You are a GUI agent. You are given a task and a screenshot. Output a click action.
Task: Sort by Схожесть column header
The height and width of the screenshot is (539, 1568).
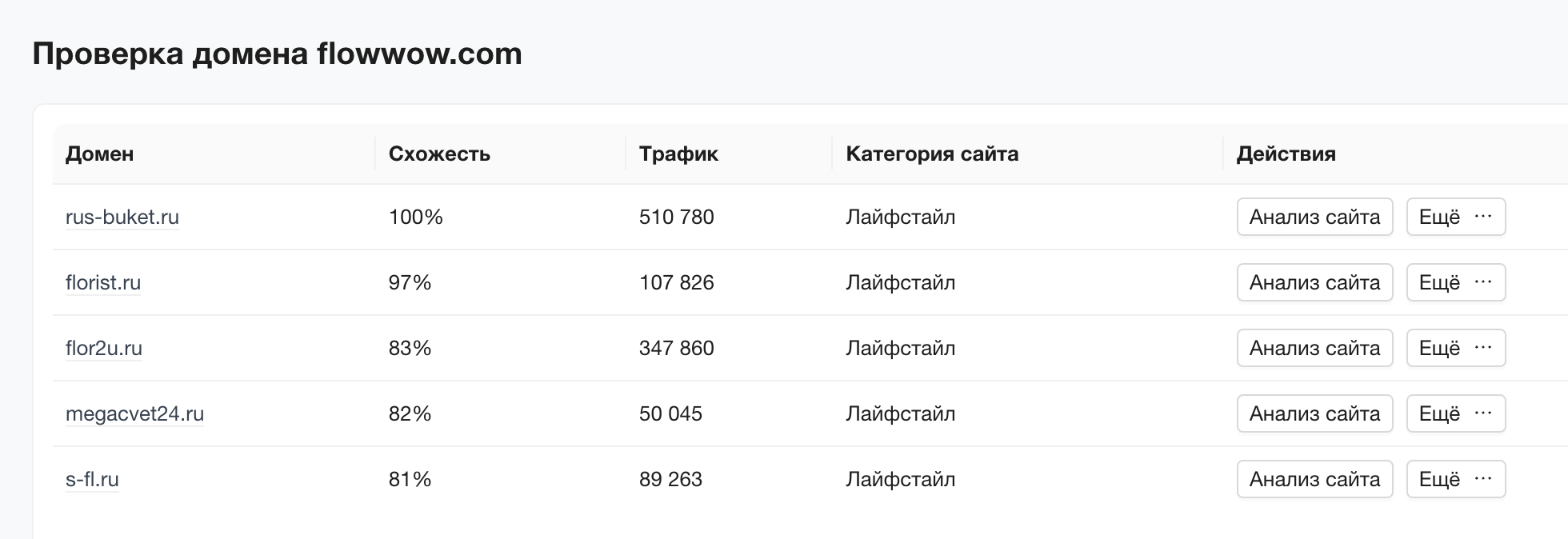[439, 154]
